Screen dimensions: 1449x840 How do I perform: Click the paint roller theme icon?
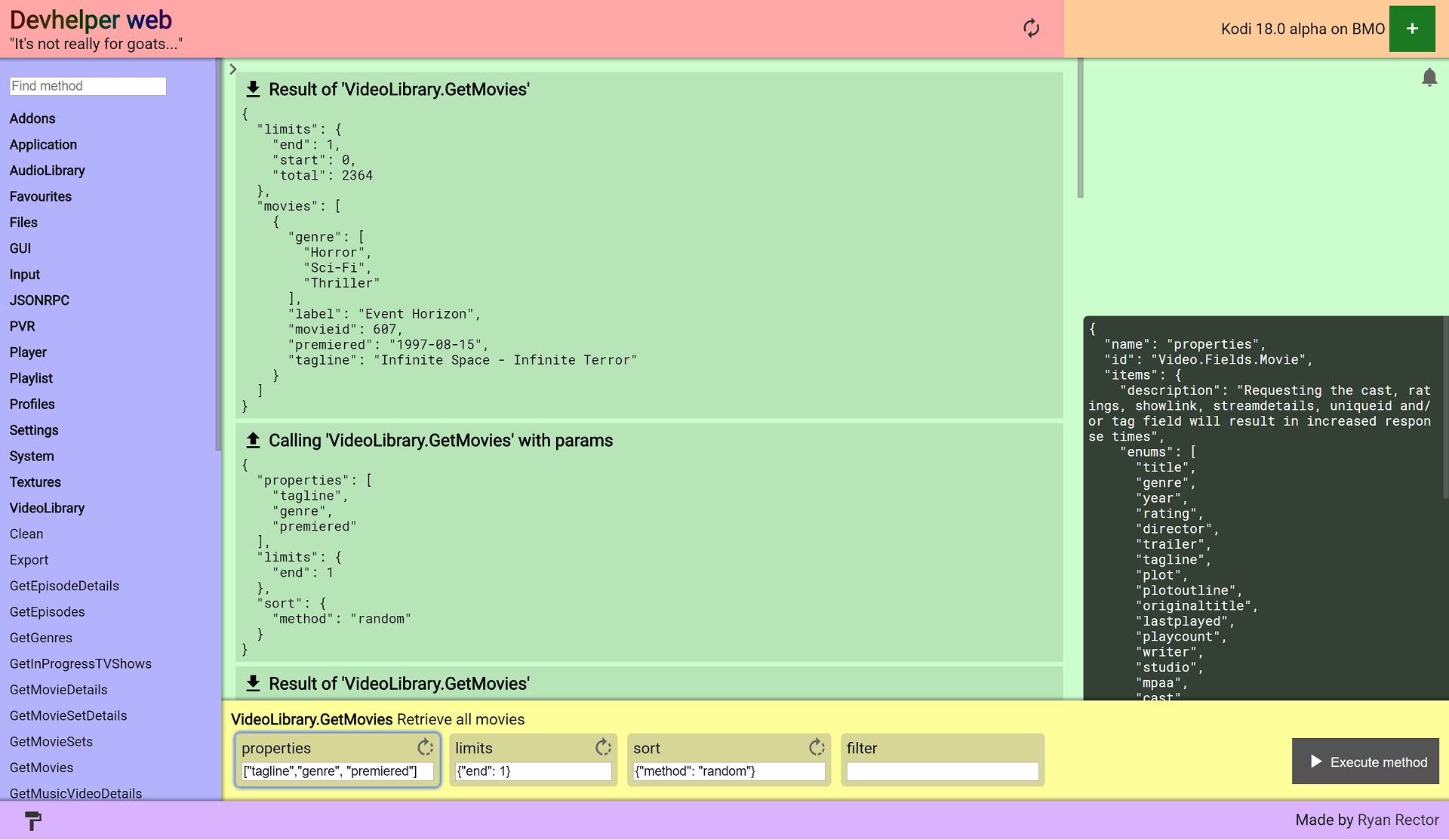33,820
